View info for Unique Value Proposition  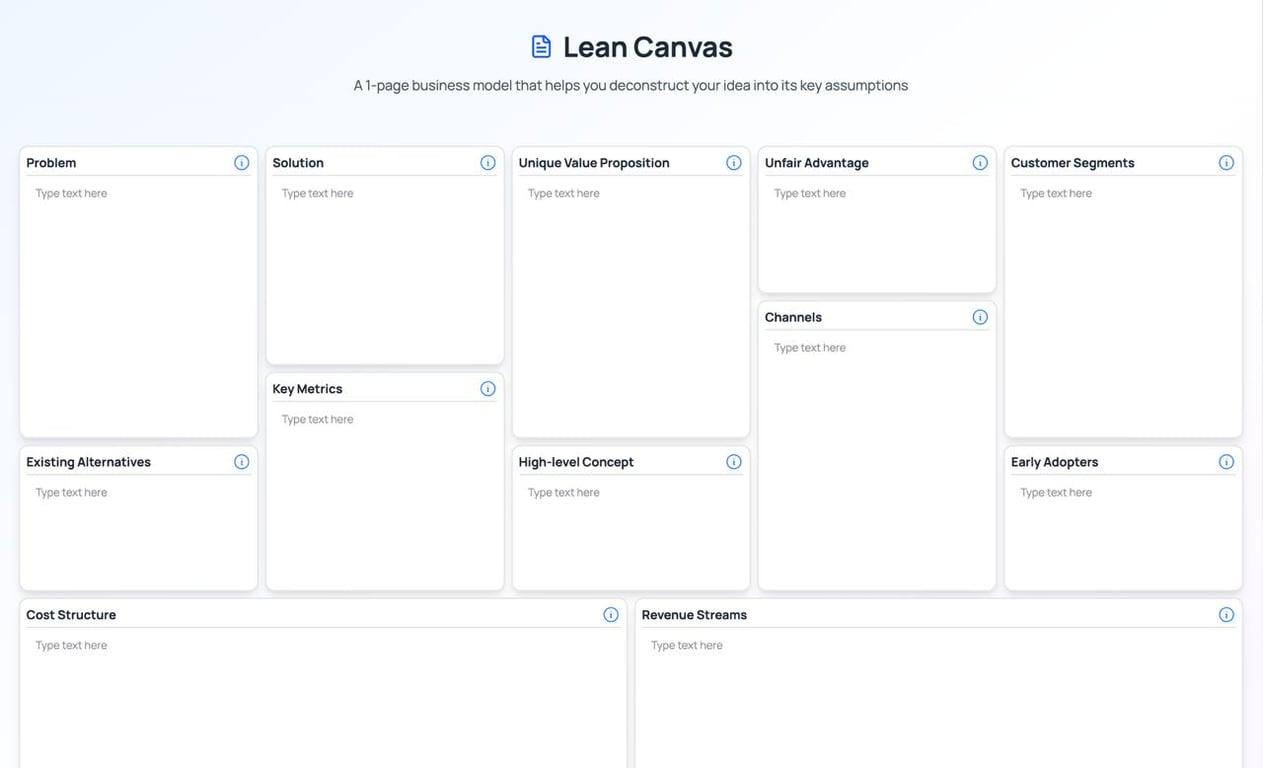coord(733,160)
